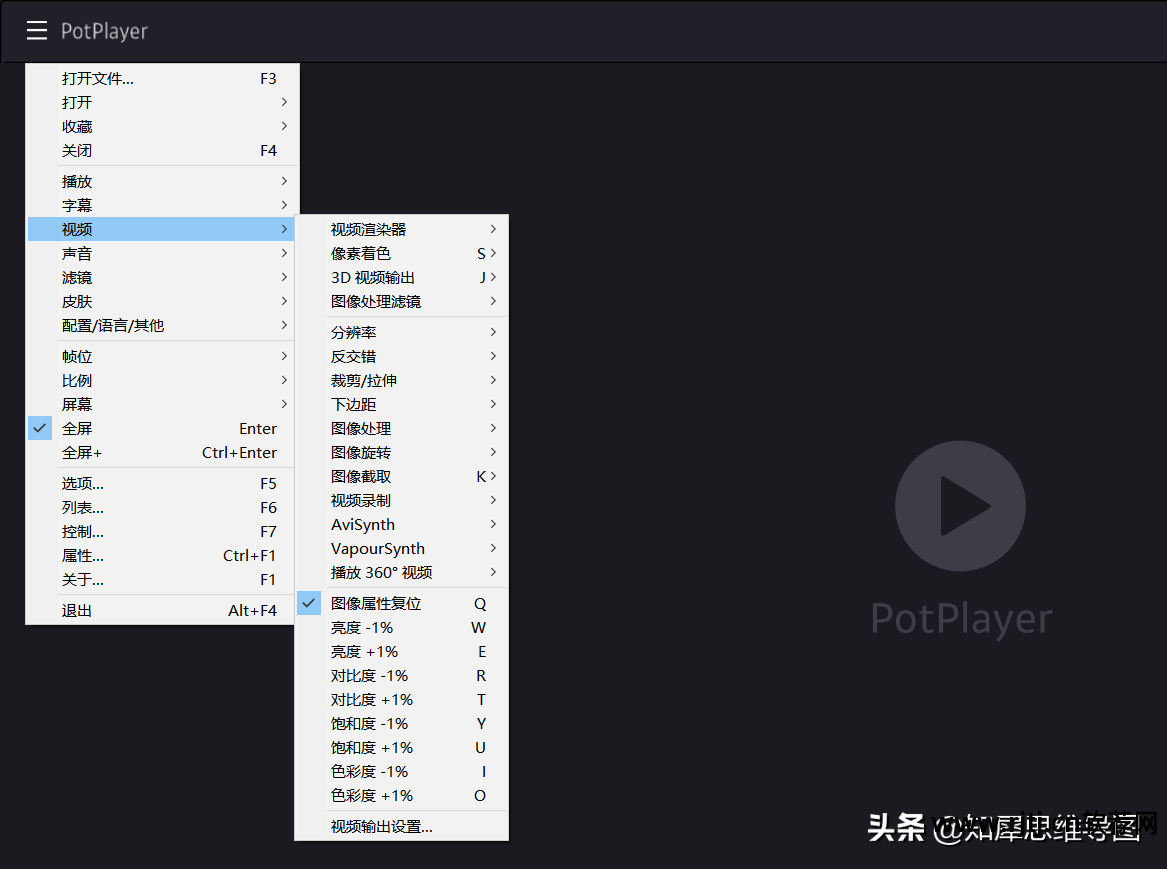1167x869 pixels.
Task: Open 图像处理 submenu
Action: point(401,429)
